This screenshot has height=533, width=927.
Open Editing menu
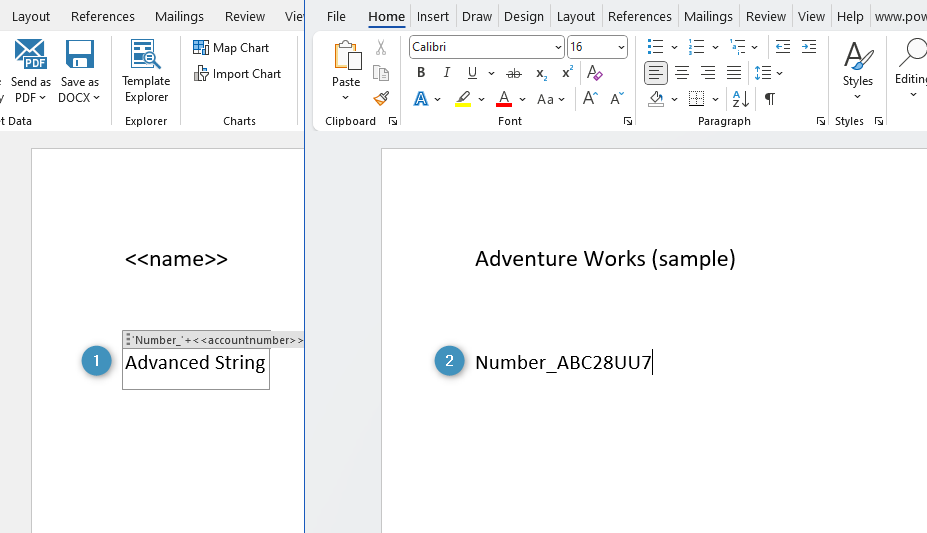point(910,70)
